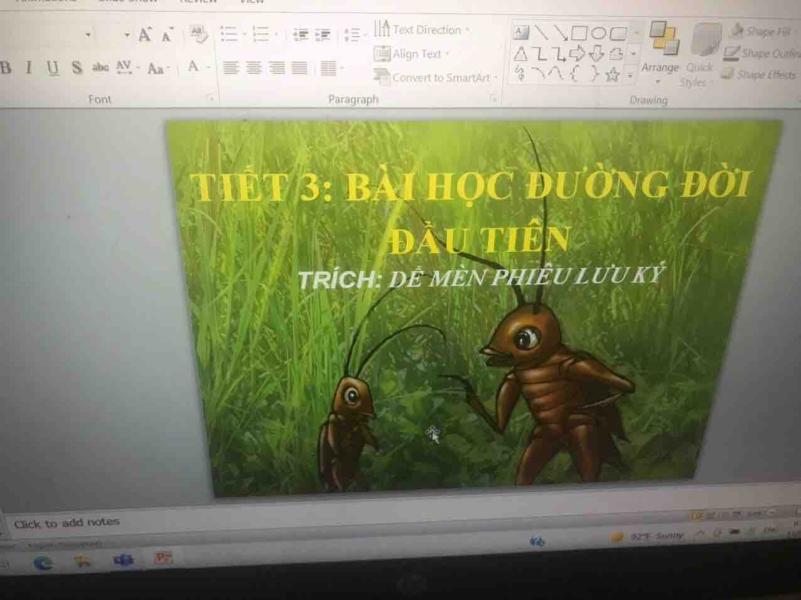Click the Numbering list button

click(261, 34)
